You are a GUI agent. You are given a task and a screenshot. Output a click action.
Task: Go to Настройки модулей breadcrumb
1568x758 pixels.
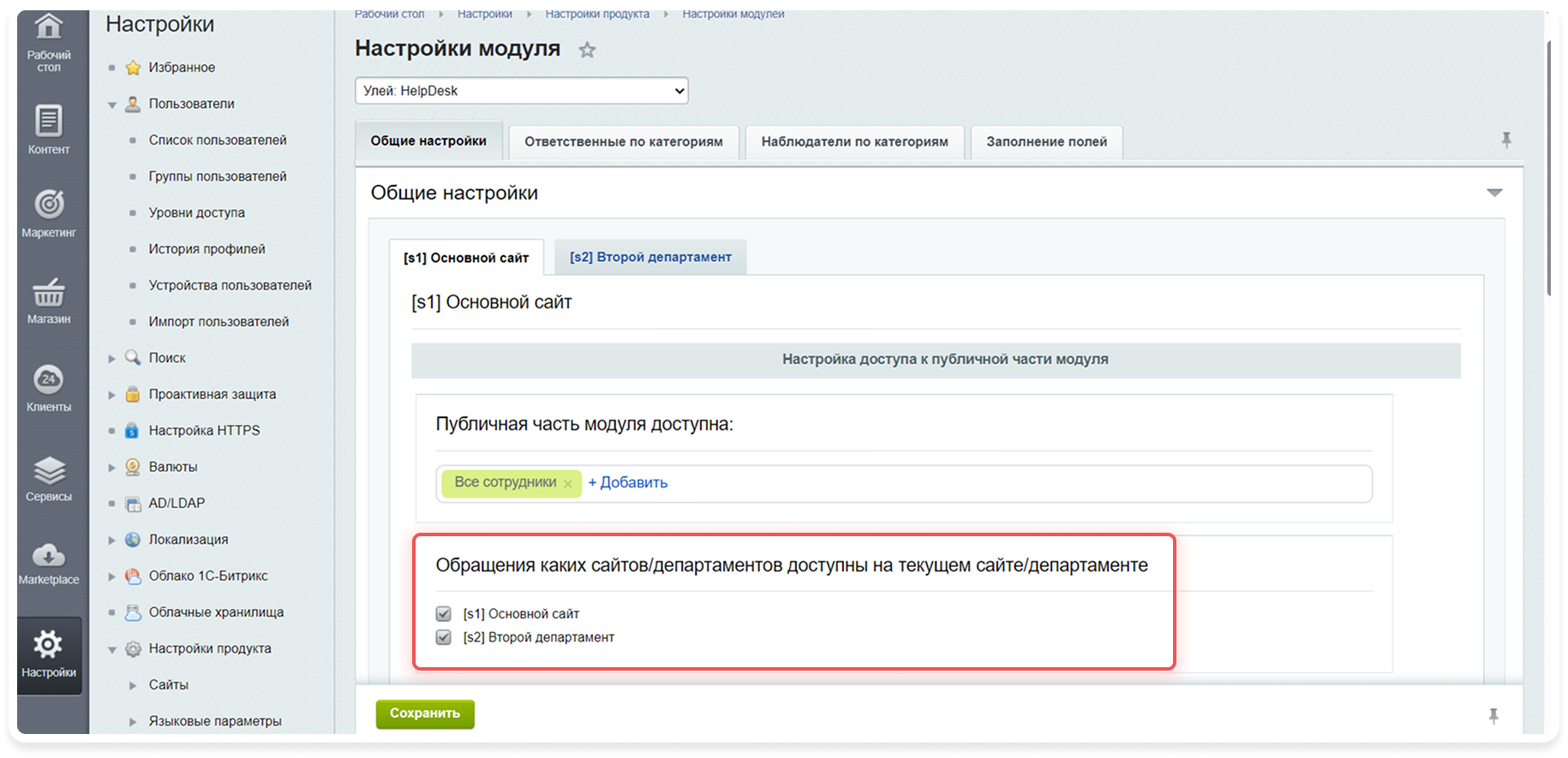pyautogui.click(x=733, y=15)
